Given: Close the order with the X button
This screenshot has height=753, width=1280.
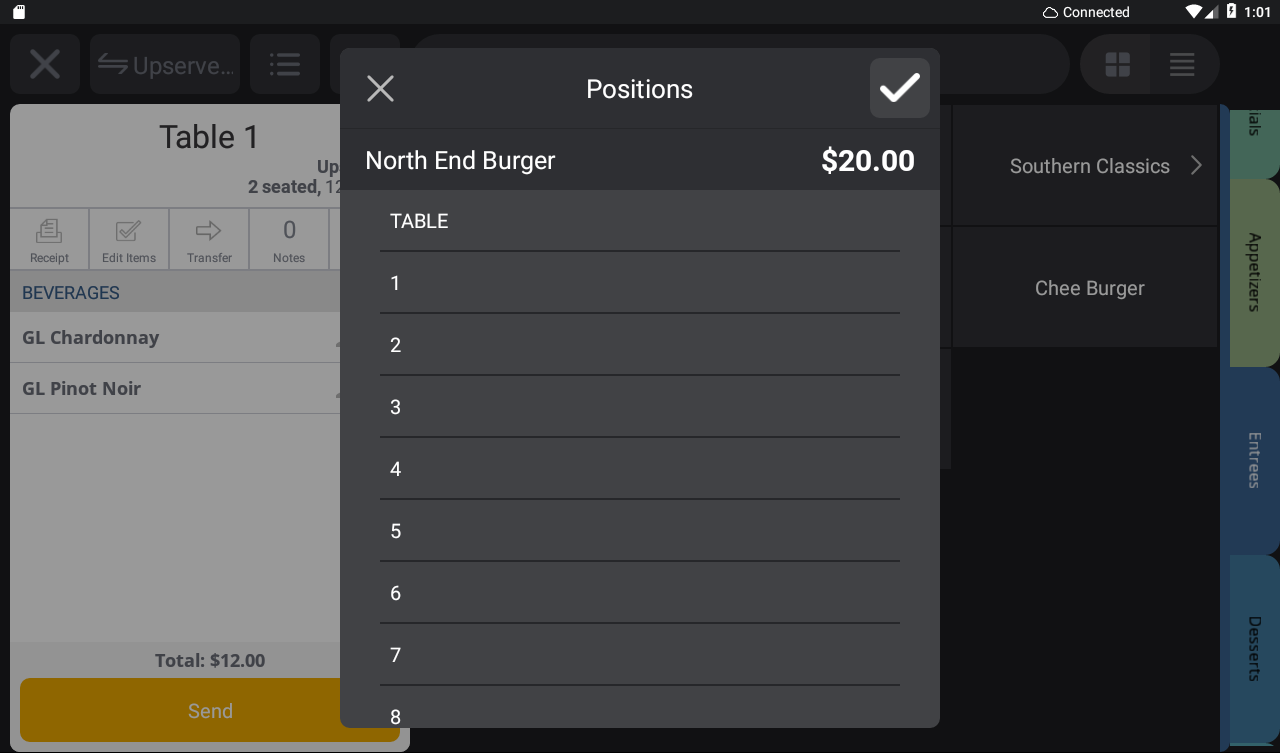Looking at the screenshot, I should click(45, 65).
